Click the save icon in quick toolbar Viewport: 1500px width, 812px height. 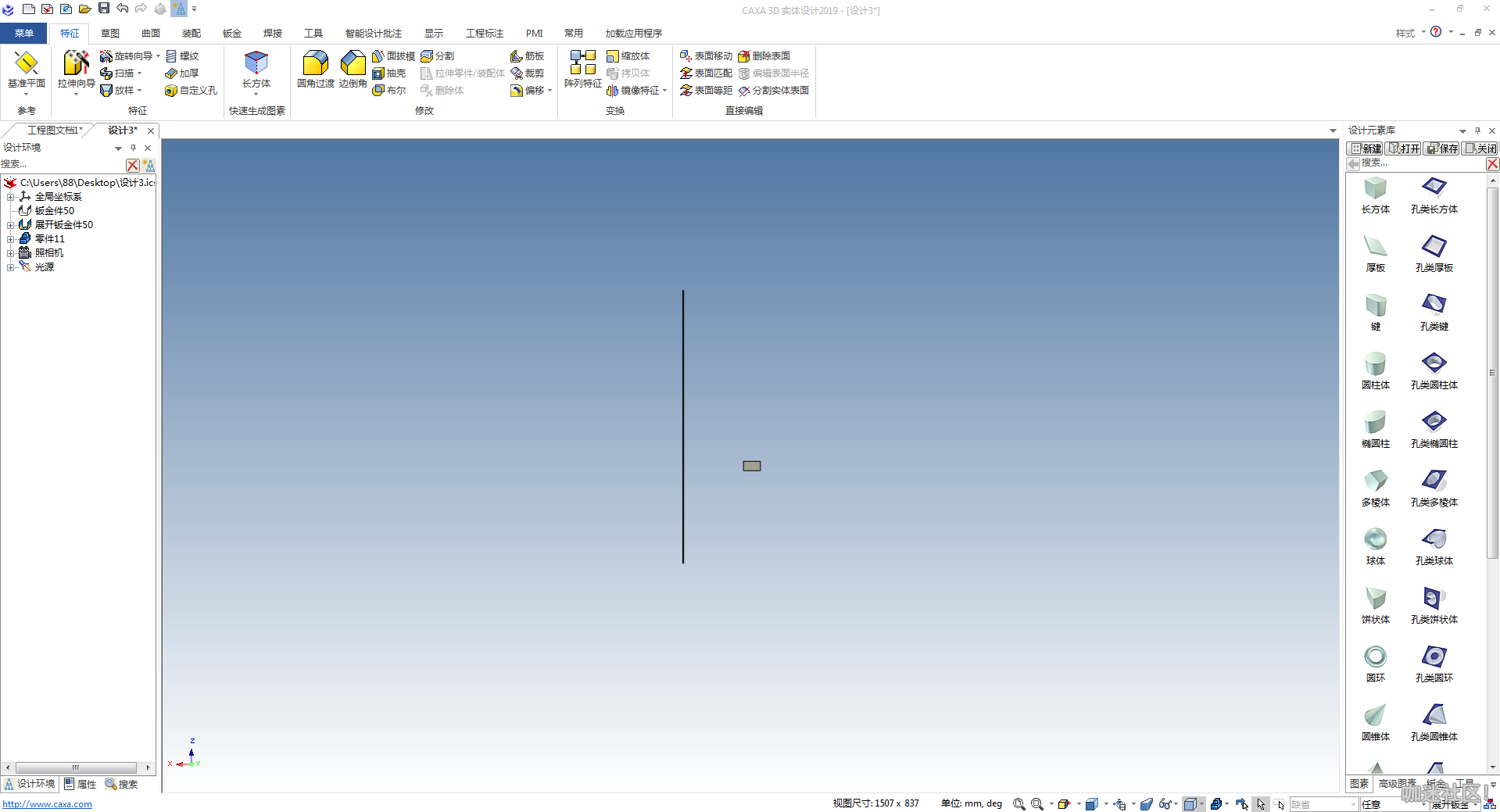click(x=104, y=9)
